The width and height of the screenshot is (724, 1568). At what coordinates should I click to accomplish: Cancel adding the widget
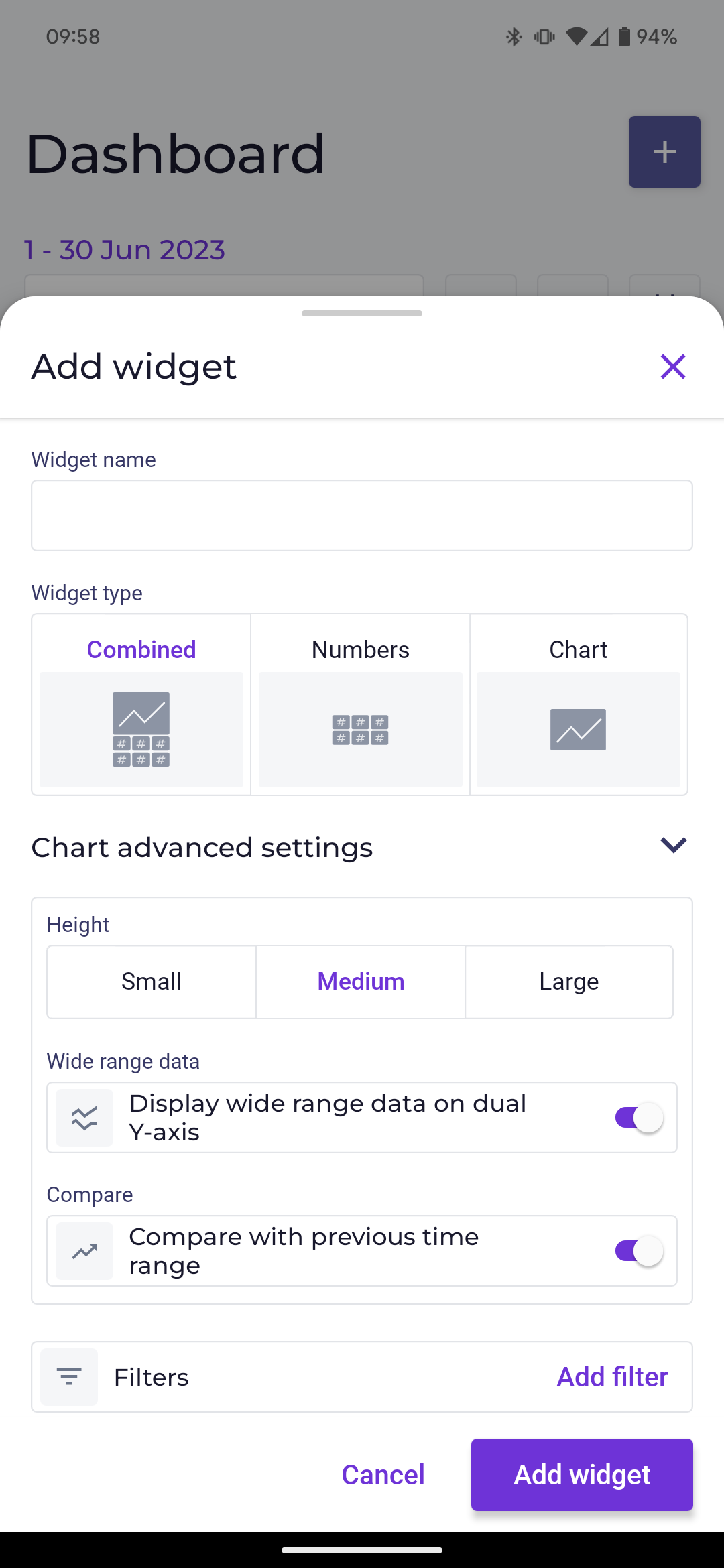[x=383, y=1475]
